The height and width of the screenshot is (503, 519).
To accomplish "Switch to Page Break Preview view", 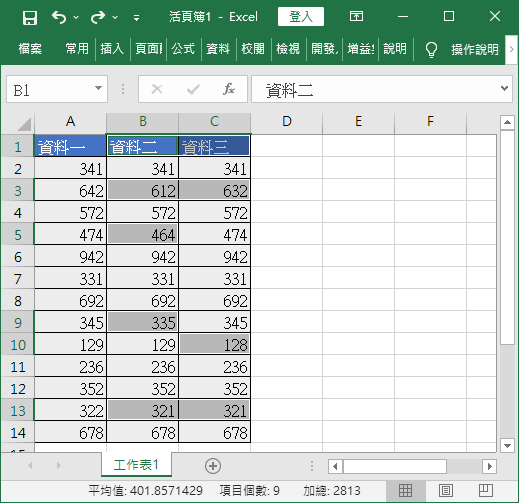I will [x=486, y=491].
